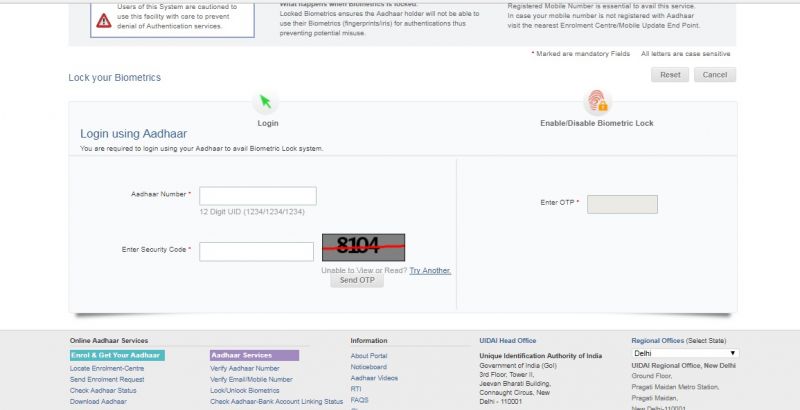800x410 pixels.
Task: Click the Lock your Biometrics heading
Action: (x=114, y=78)
